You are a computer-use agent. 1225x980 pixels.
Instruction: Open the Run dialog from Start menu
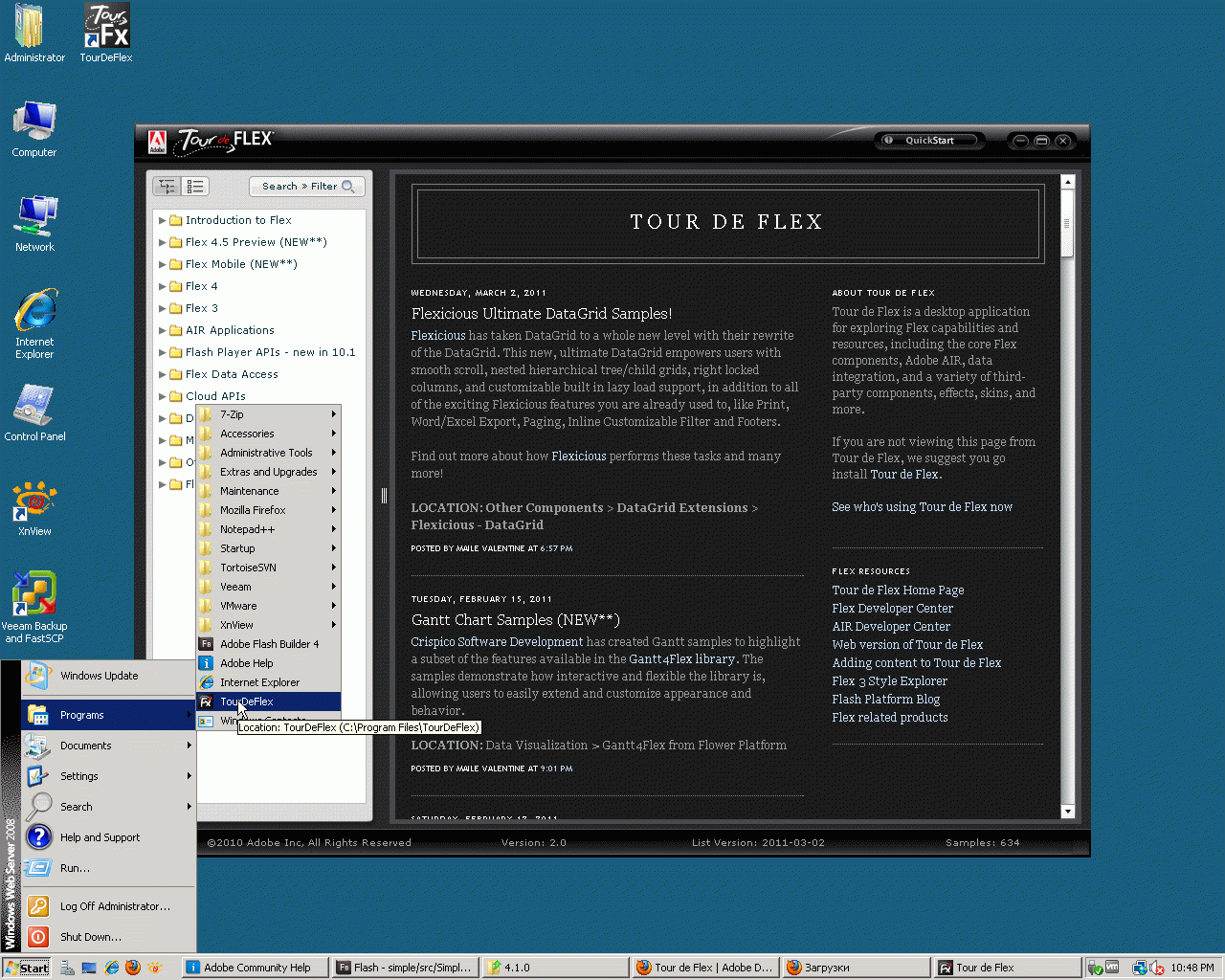(108, 868)
